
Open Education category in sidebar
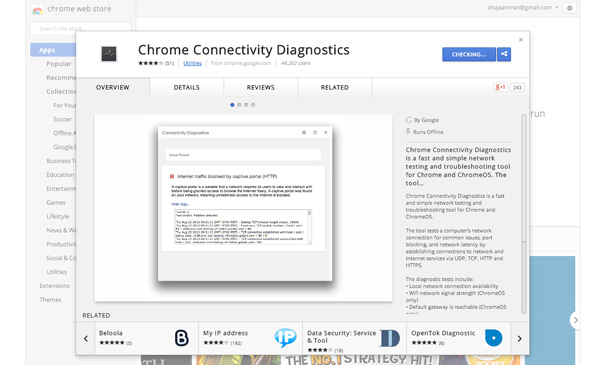60,175
